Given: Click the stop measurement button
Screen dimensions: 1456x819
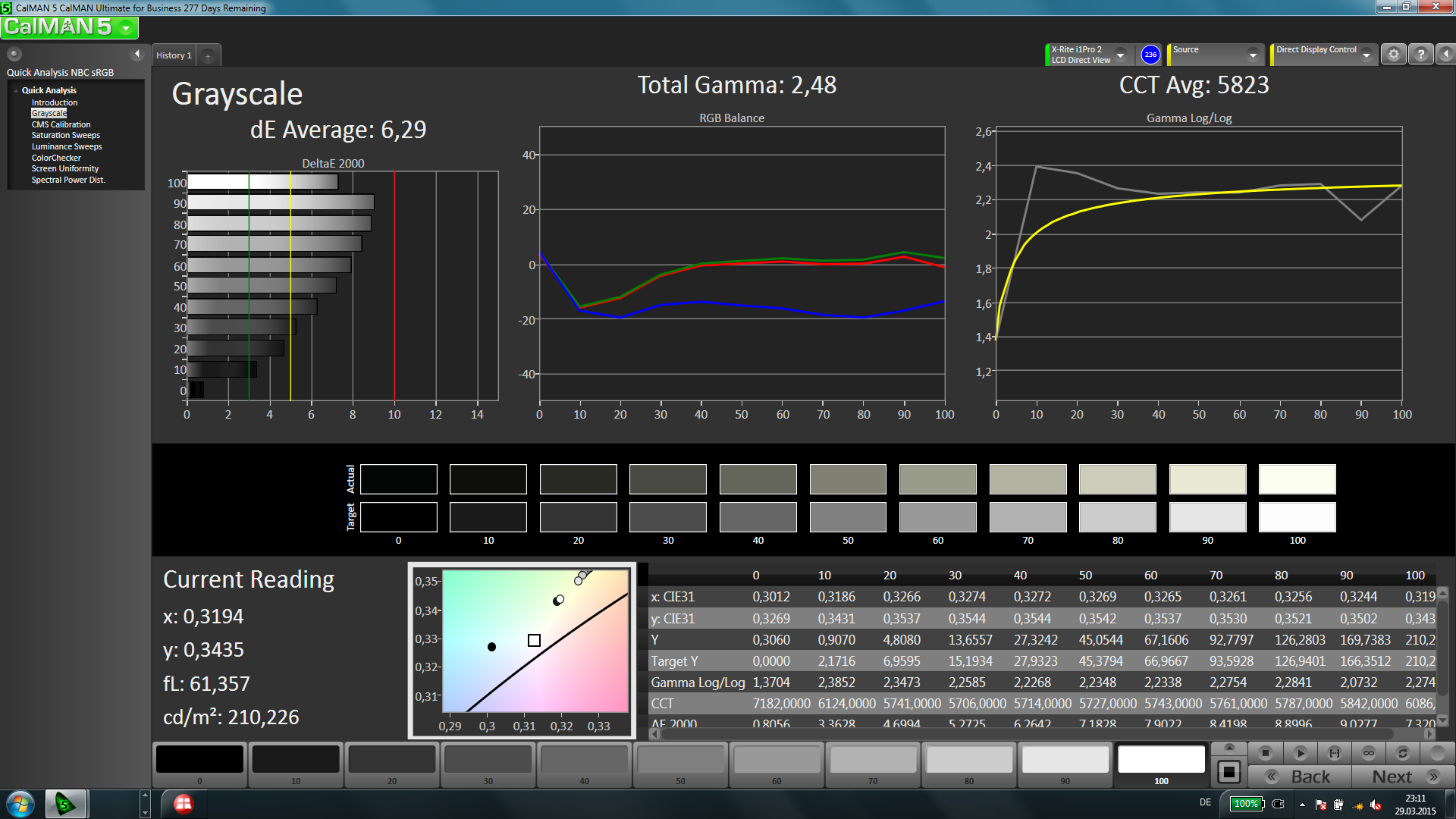Looking at the screenshot, I should click(x=1265, y=753).
